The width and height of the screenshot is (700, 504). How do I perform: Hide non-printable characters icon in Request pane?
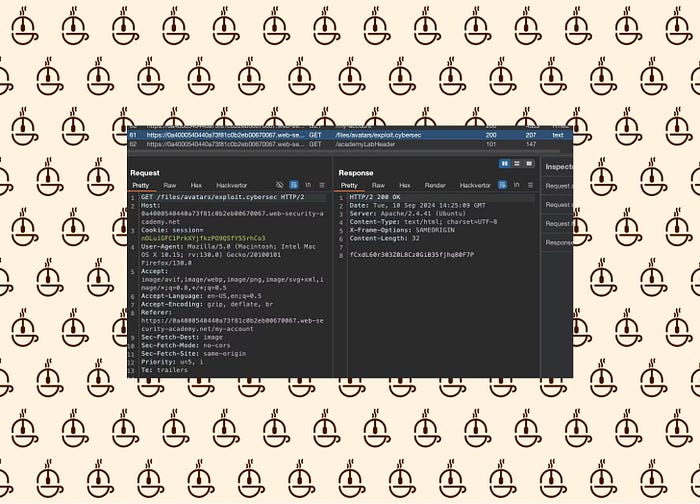click(x=279, y=185)
